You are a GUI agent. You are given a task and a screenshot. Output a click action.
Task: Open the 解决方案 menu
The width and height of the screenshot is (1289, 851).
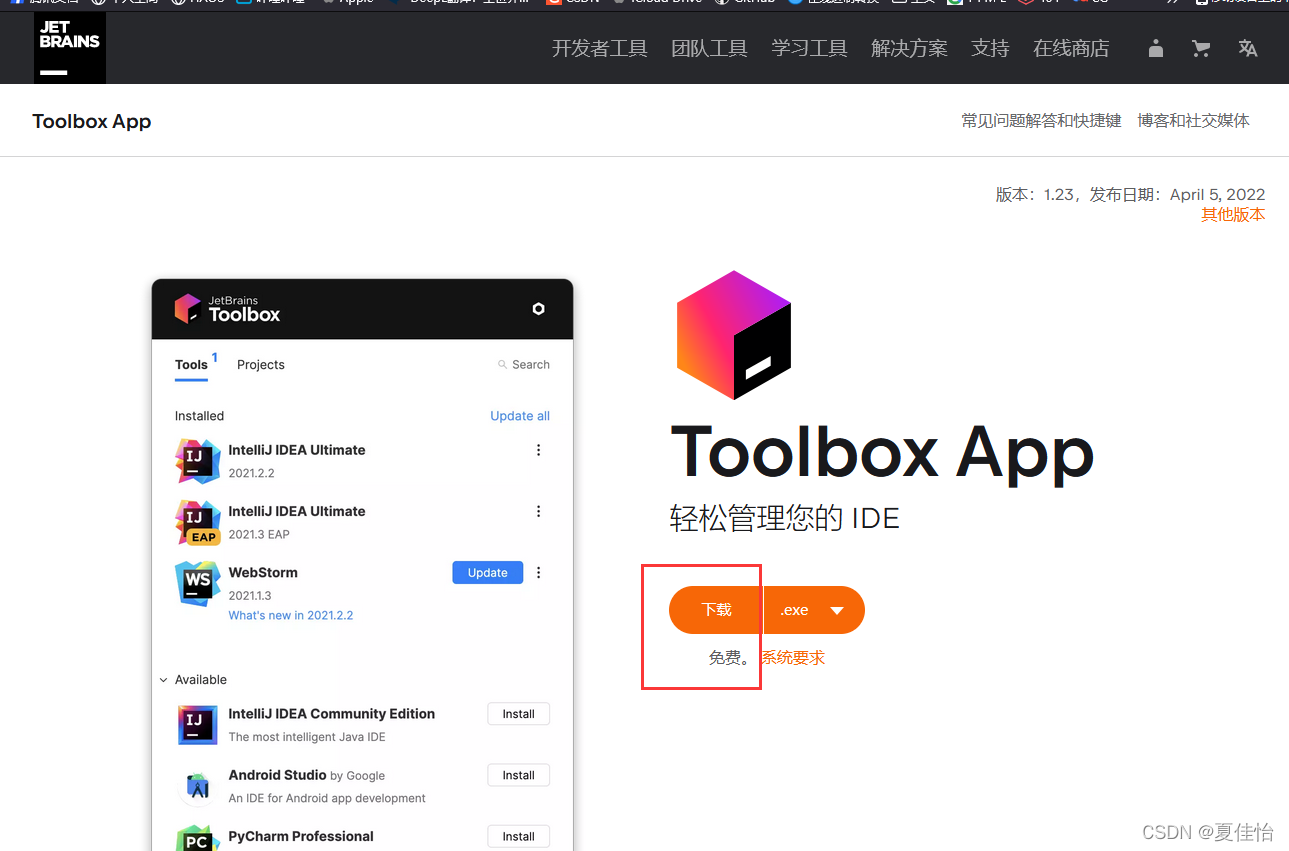coord(909,48)
